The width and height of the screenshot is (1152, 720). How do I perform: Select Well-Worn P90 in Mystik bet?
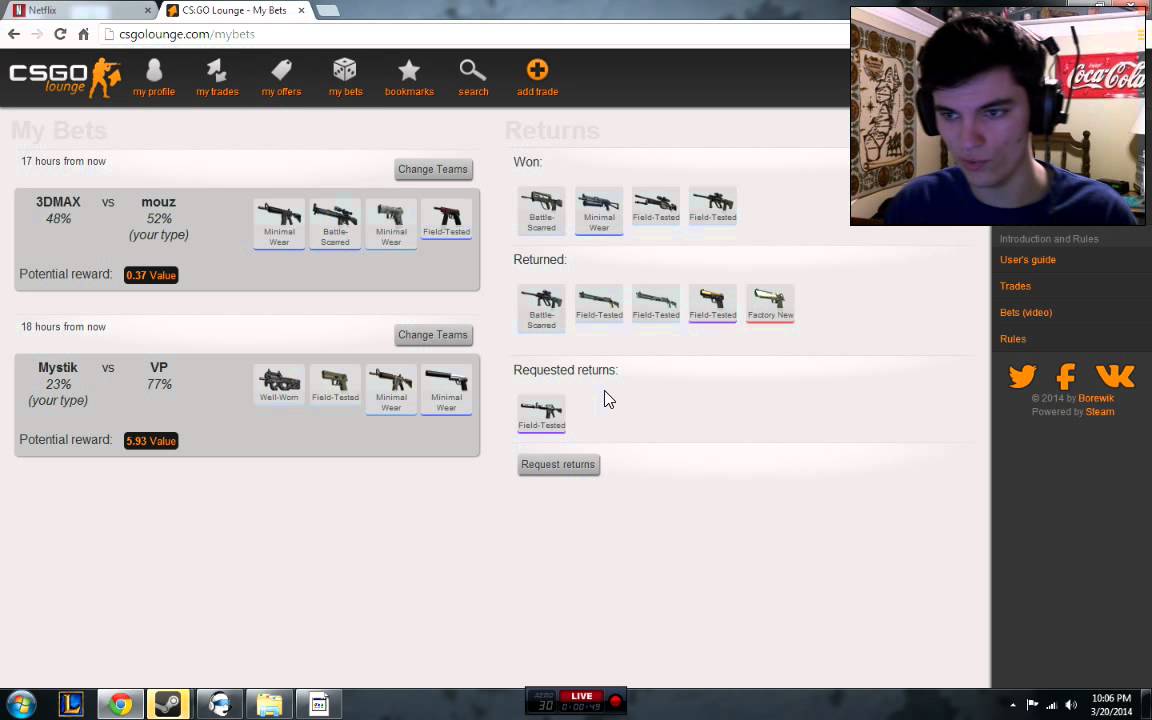click(279, 384)
